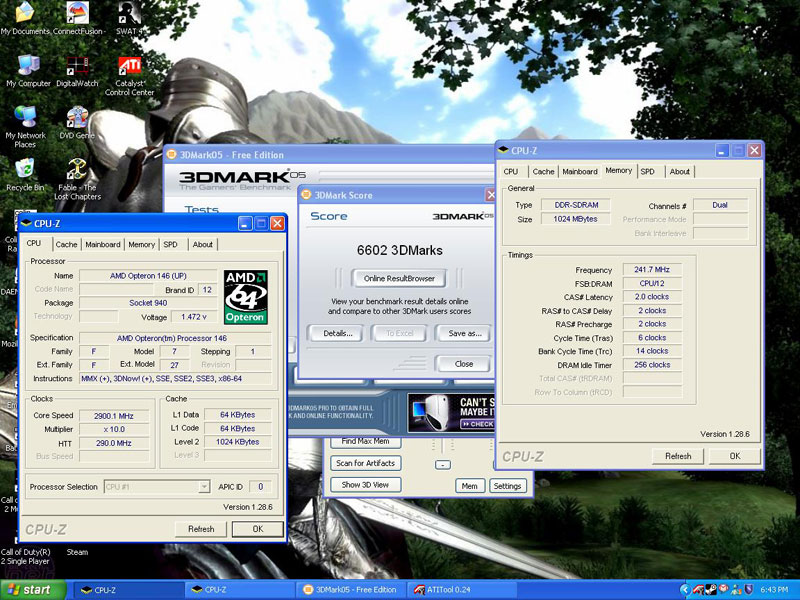This screenshot has width=800, height=600.
Task: Open the ATI icon in the system tray
Action: tap(698, 590)
